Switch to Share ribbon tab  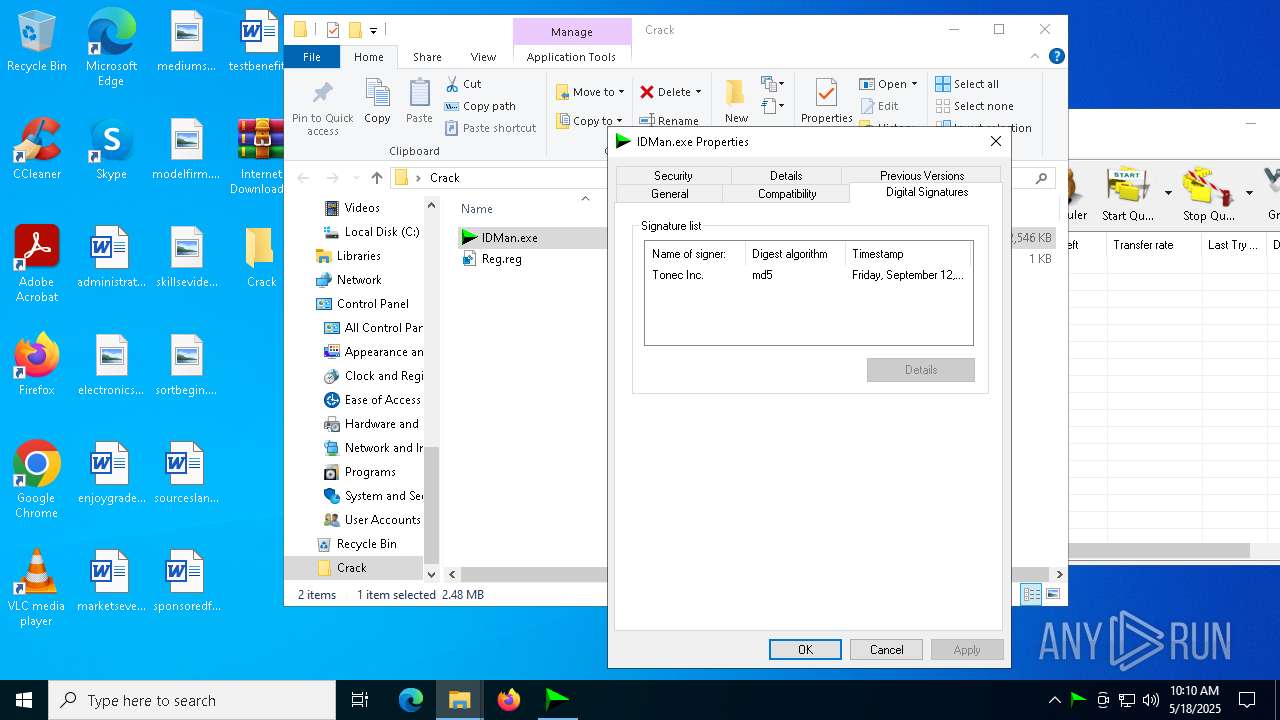pos(427,57)
